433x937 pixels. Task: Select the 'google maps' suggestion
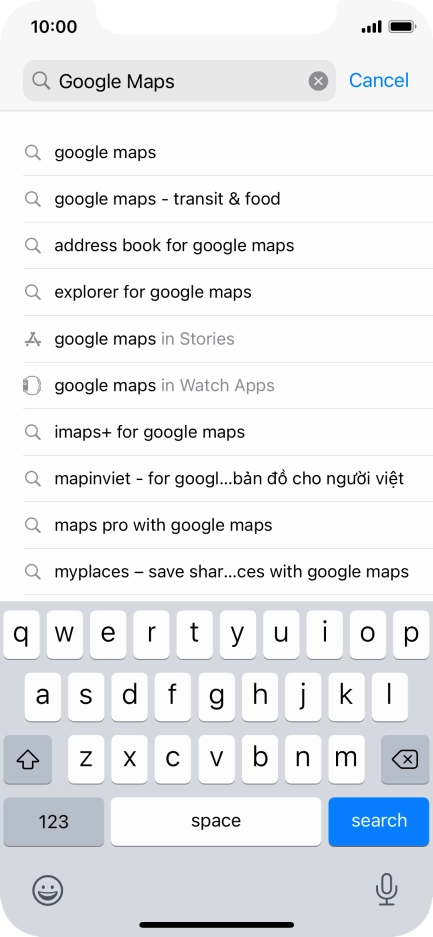click(x=227, y=152)
